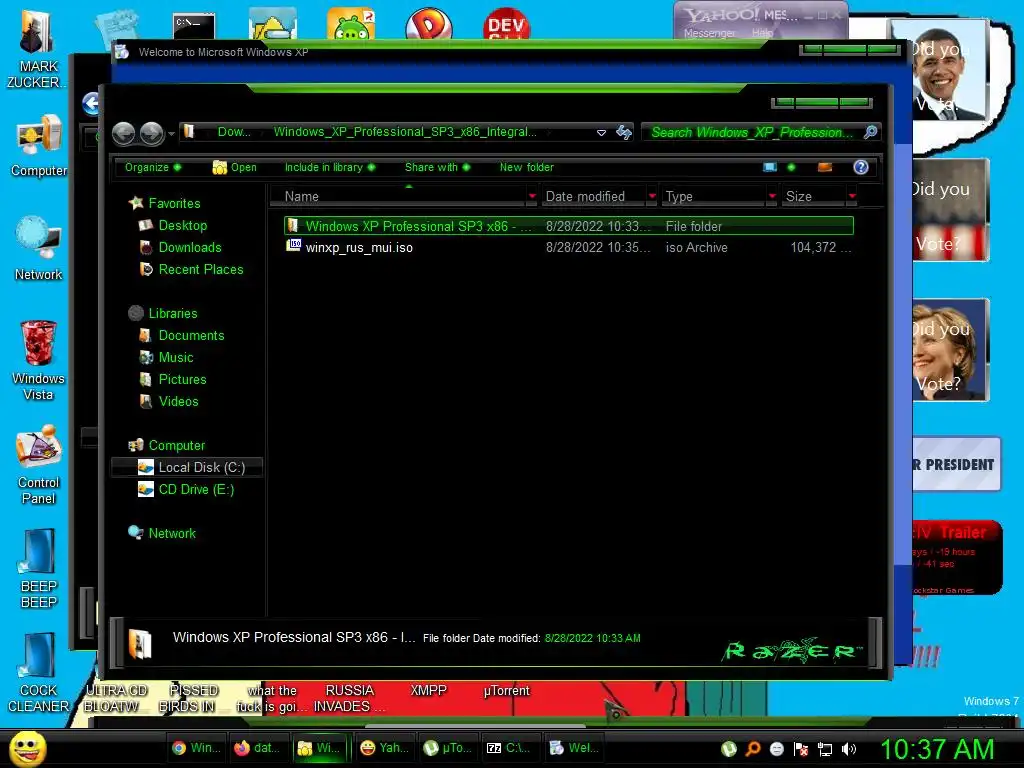Select Libraries in navigation pane

172,313
